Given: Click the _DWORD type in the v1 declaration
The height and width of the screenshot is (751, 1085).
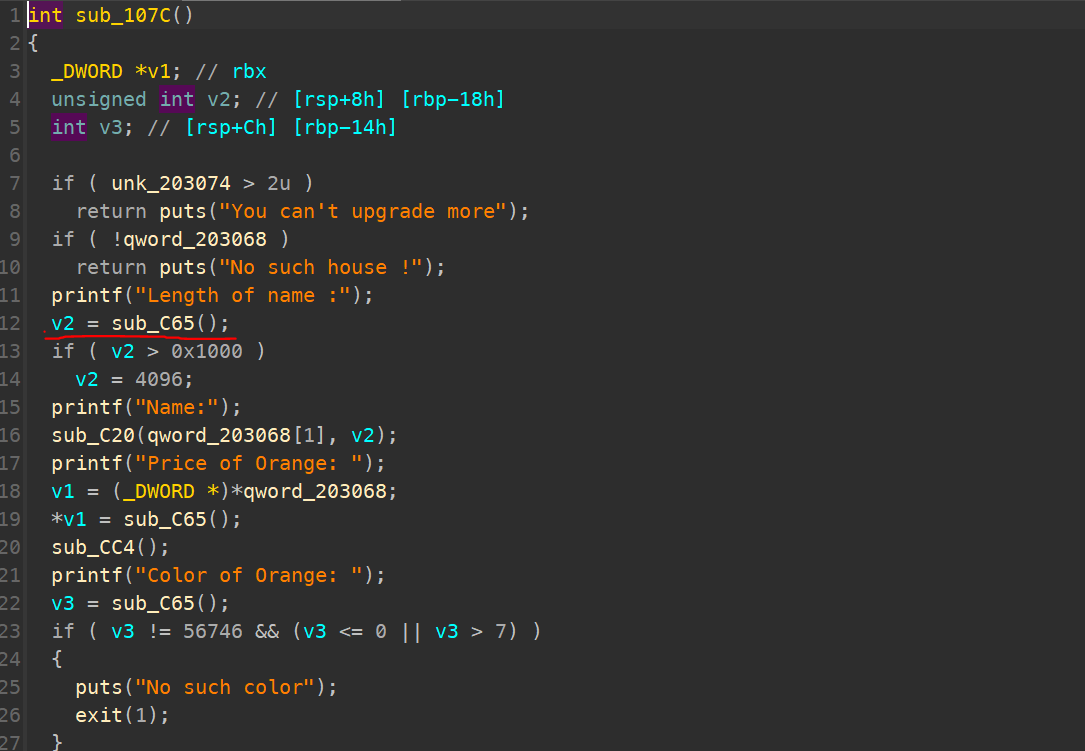Looking at the screenshot, I should (x=86, y=71).
